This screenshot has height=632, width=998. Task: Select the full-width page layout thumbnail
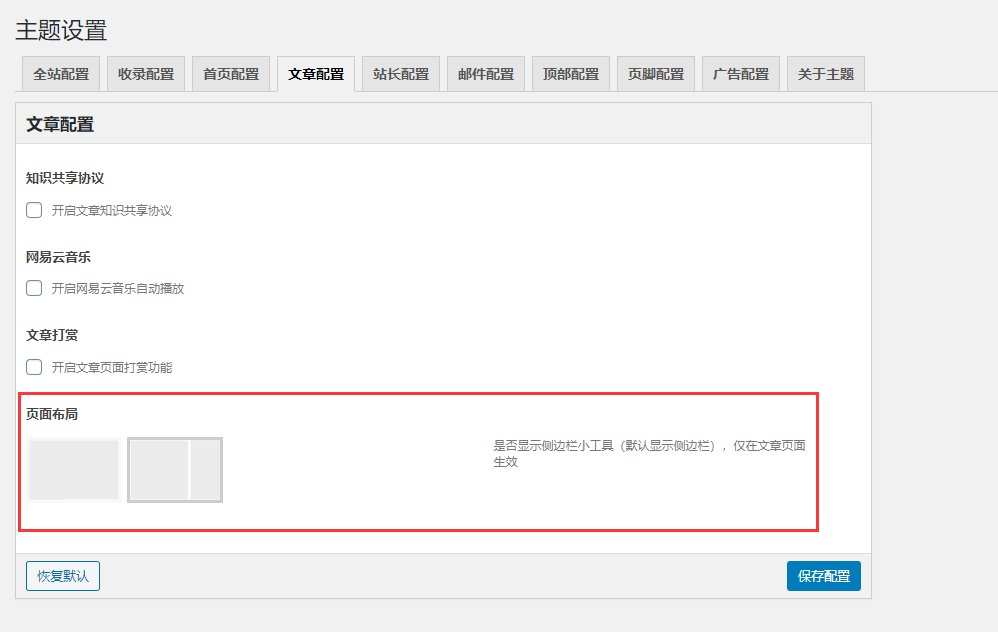(x=73, y=470)
